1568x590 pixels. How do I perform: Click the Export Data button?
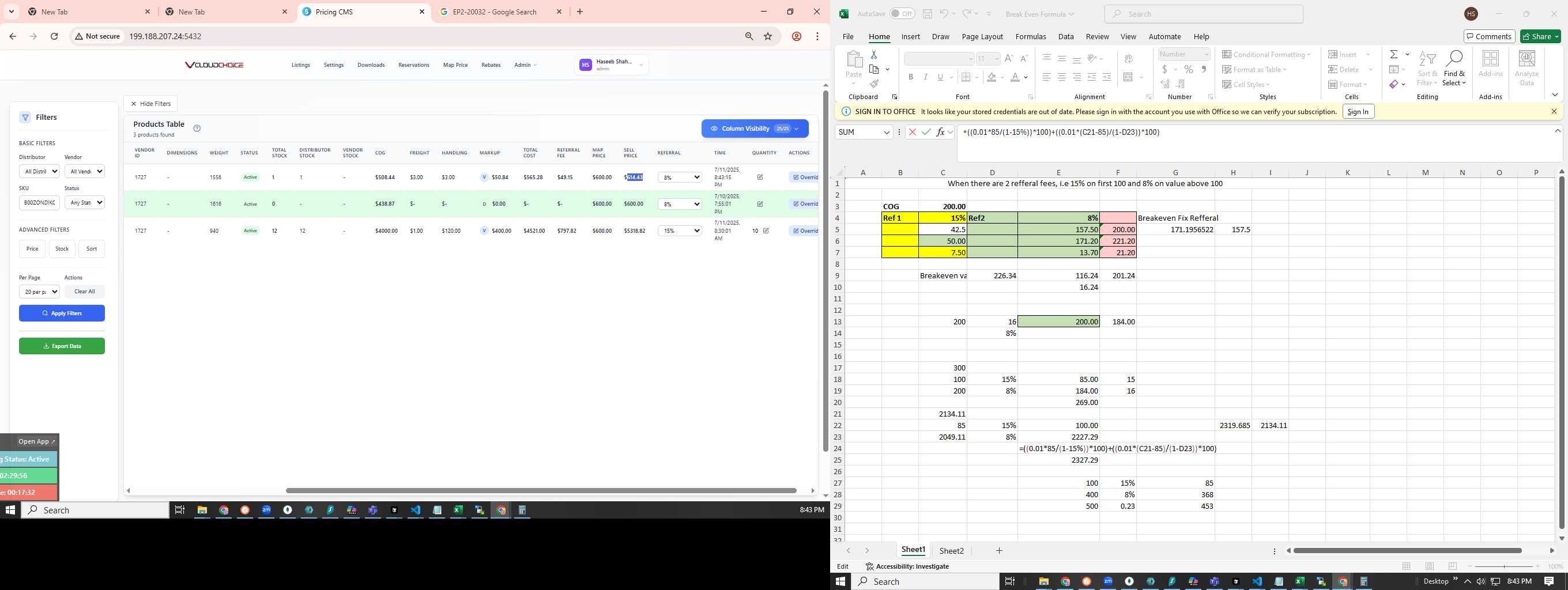62,346
